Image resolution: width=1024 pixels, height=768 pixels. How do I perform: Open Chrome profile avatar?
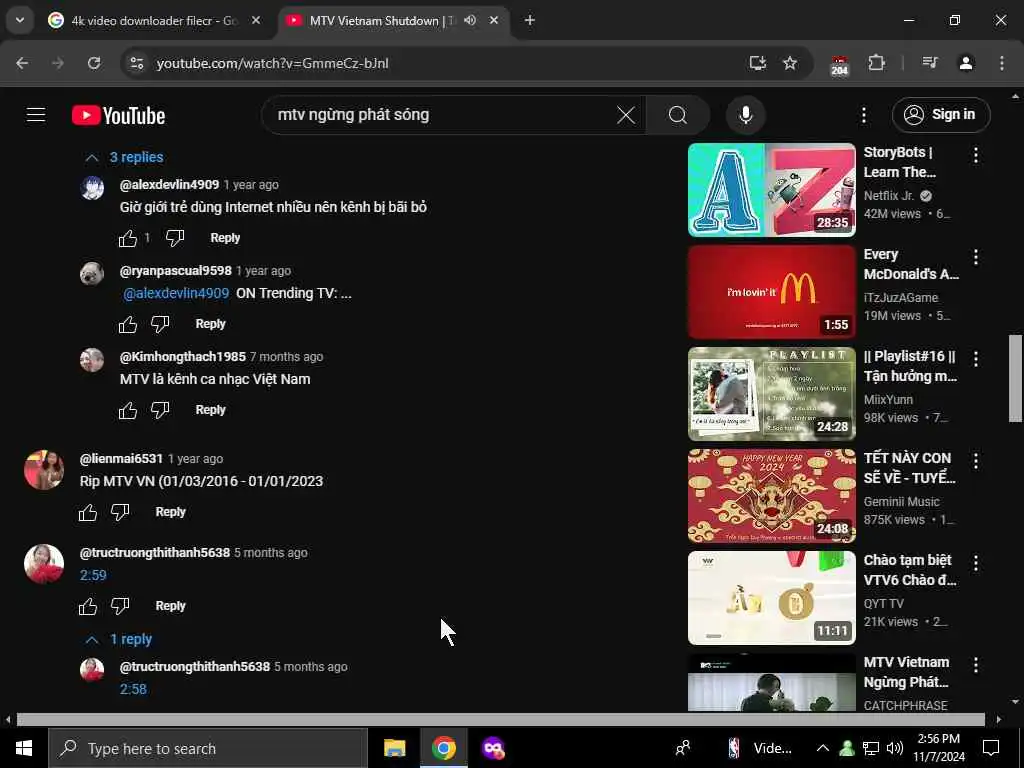pyautogui.click(x=966, y=63)
